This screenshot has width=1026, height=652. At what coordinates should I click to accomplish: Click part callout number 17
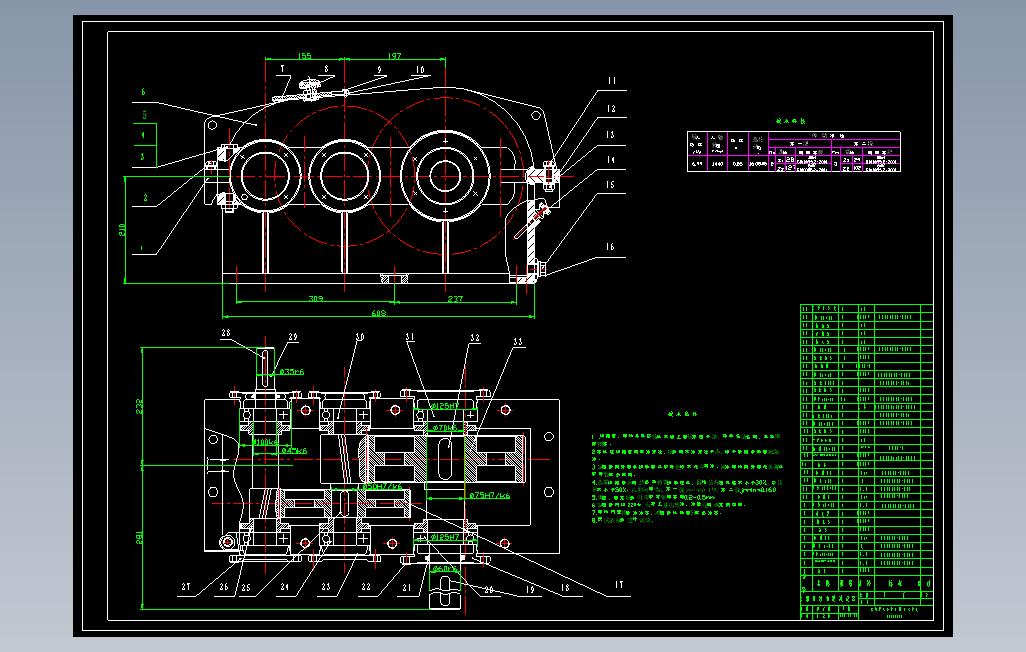[x=618, y=585]
